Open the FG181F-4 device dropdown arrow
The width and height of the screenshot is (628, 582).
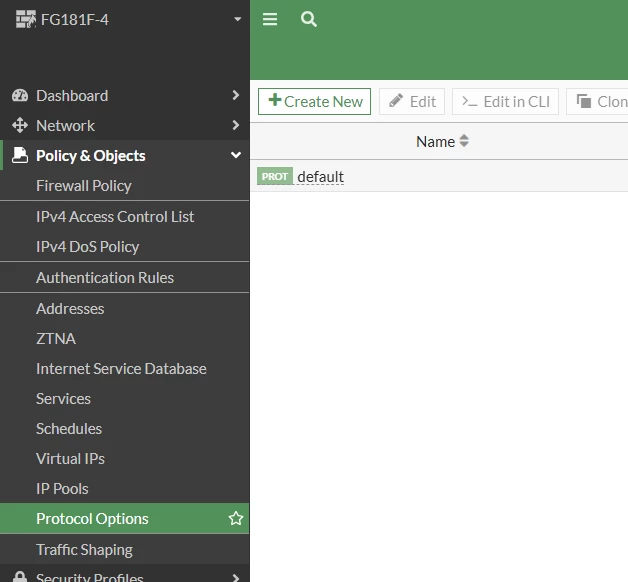pos(238,19)
